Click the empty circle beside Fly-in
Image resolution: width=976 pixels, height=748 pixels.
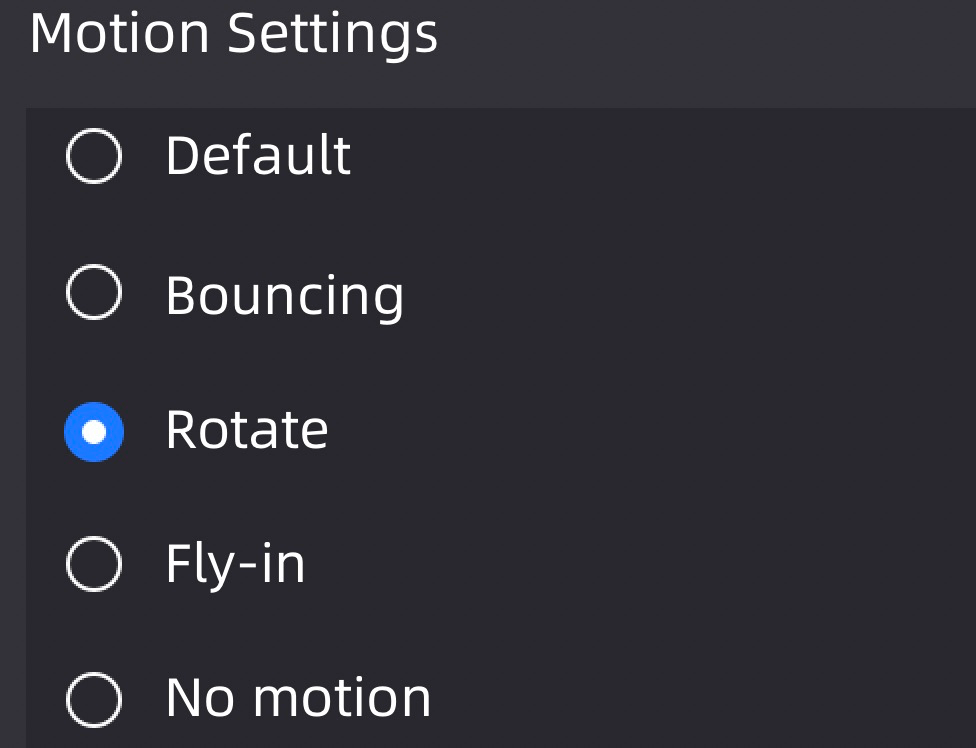click(94, 565)
